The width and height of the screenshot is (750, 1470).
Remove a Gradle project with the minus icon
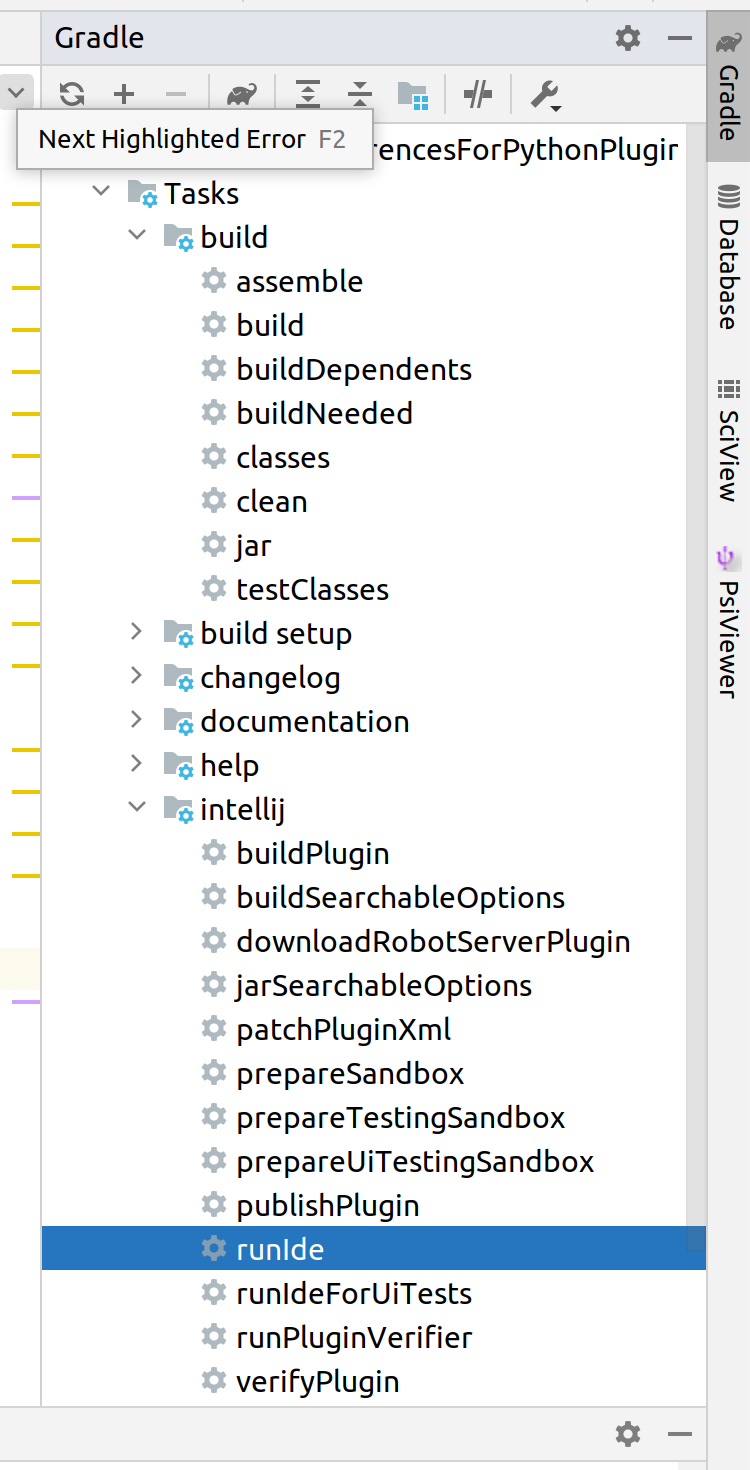[x=176, y=93]
